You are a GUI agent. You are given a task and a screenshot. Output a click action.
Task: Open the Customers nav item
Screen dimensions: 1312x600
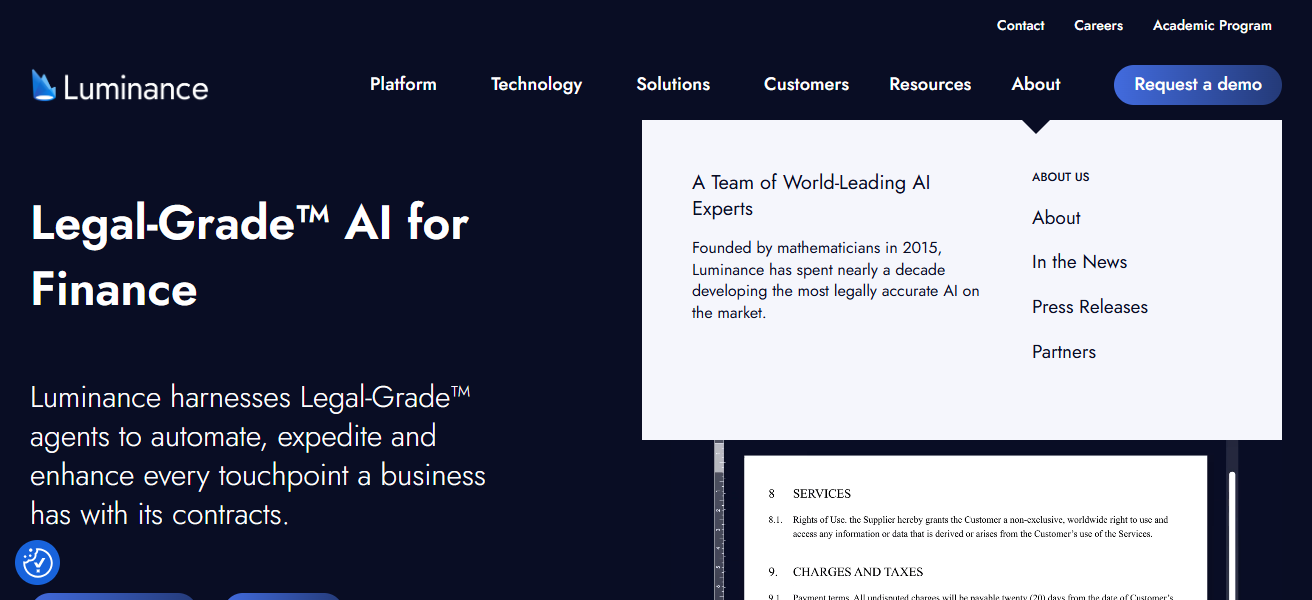pos(806,84)
